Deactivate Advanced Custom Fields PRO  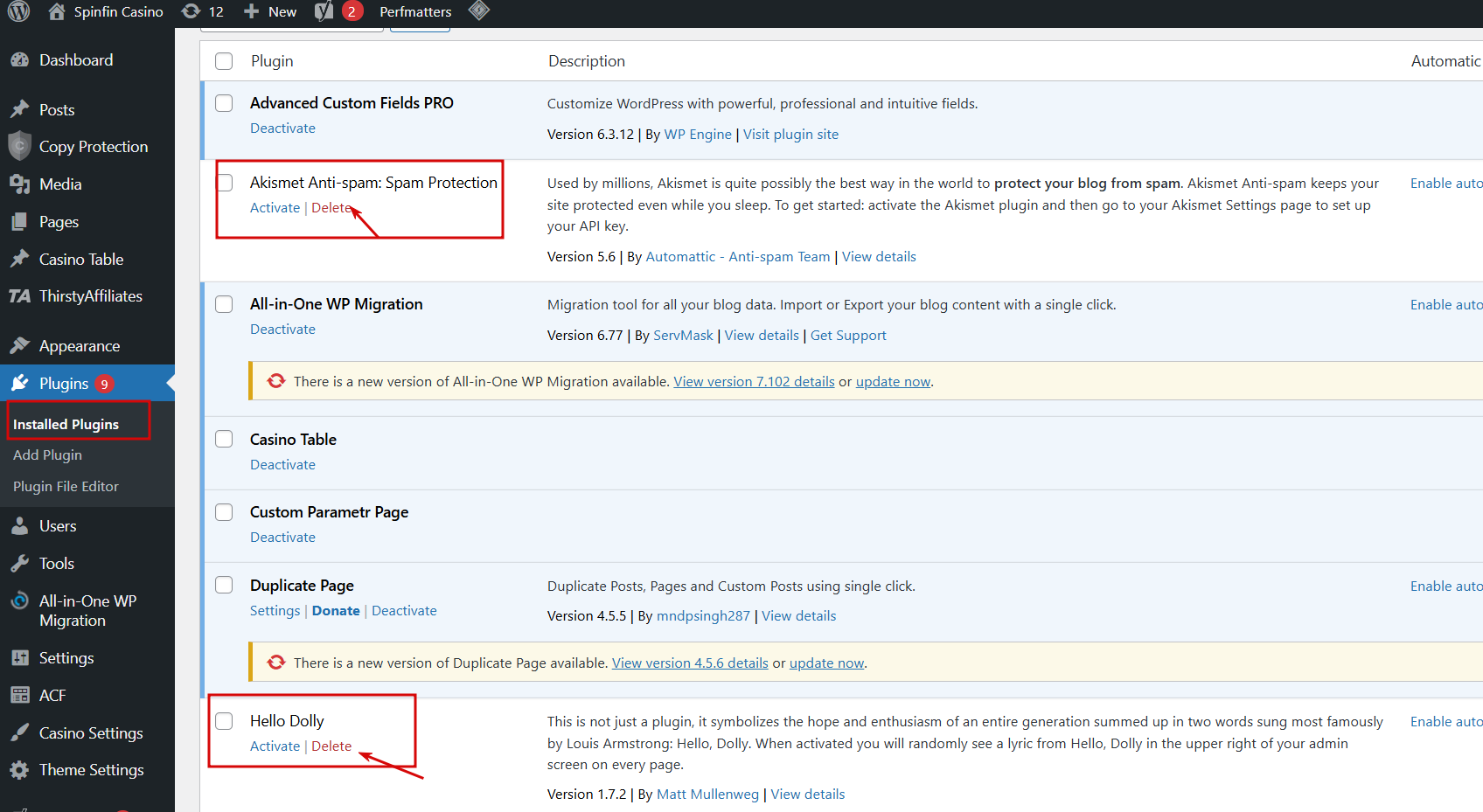point(282,128)
